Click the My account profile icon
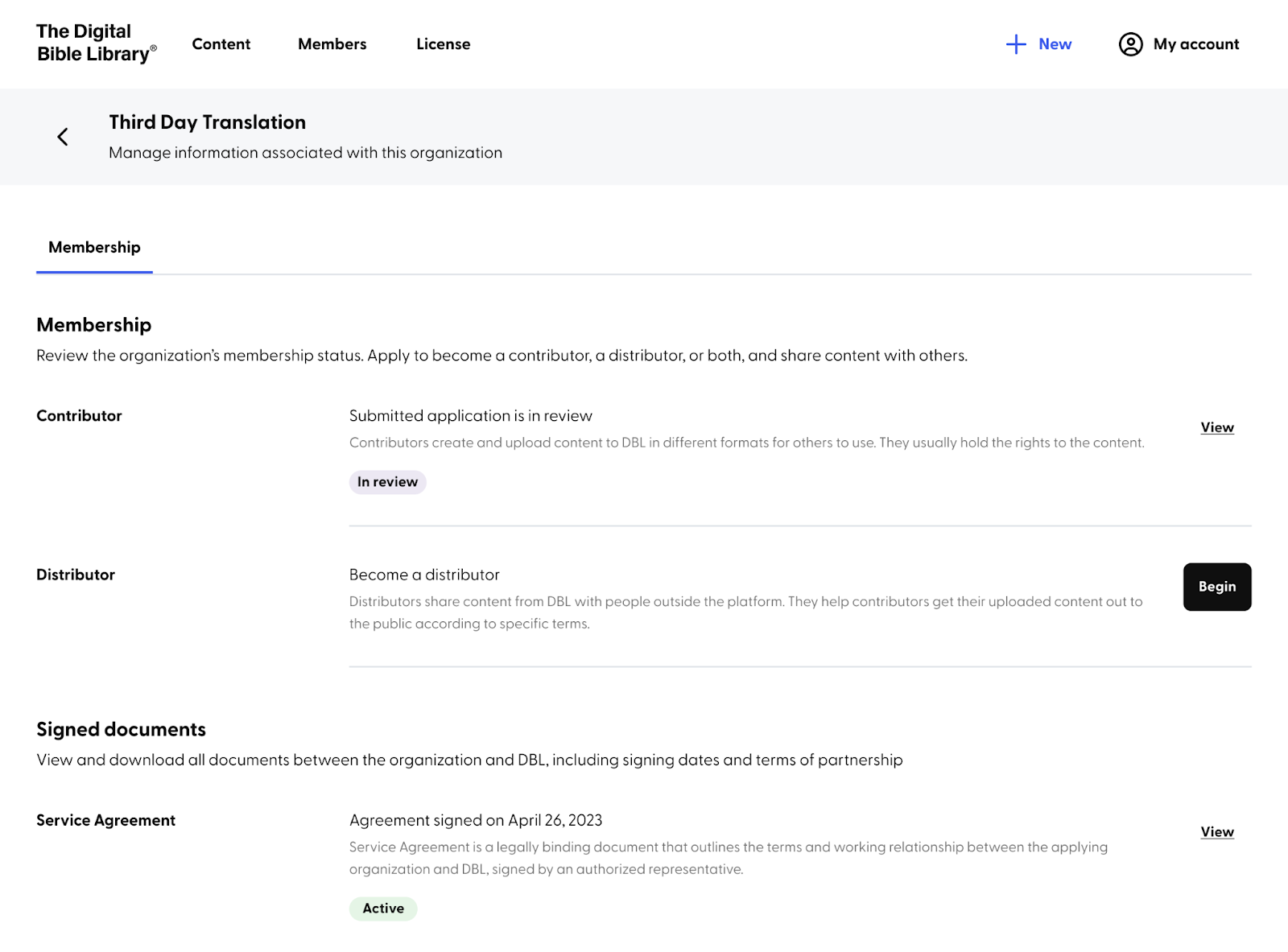Image resolution: width=1288 pixels, height=952 pixels. (x=1130, y=44)
